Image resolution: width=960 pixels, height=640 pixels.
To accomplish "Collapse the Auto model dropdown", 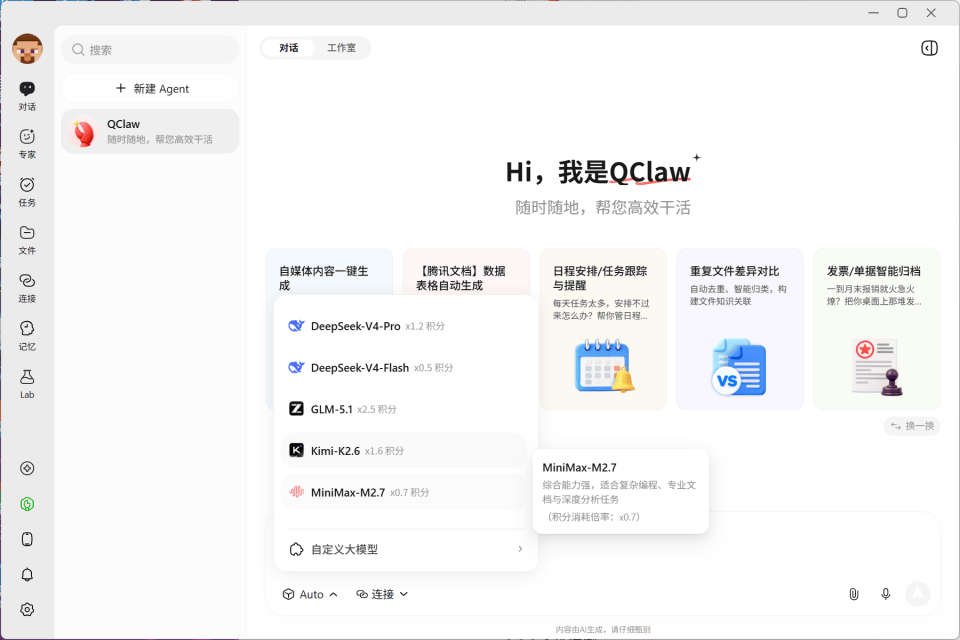I will (310, 594).
